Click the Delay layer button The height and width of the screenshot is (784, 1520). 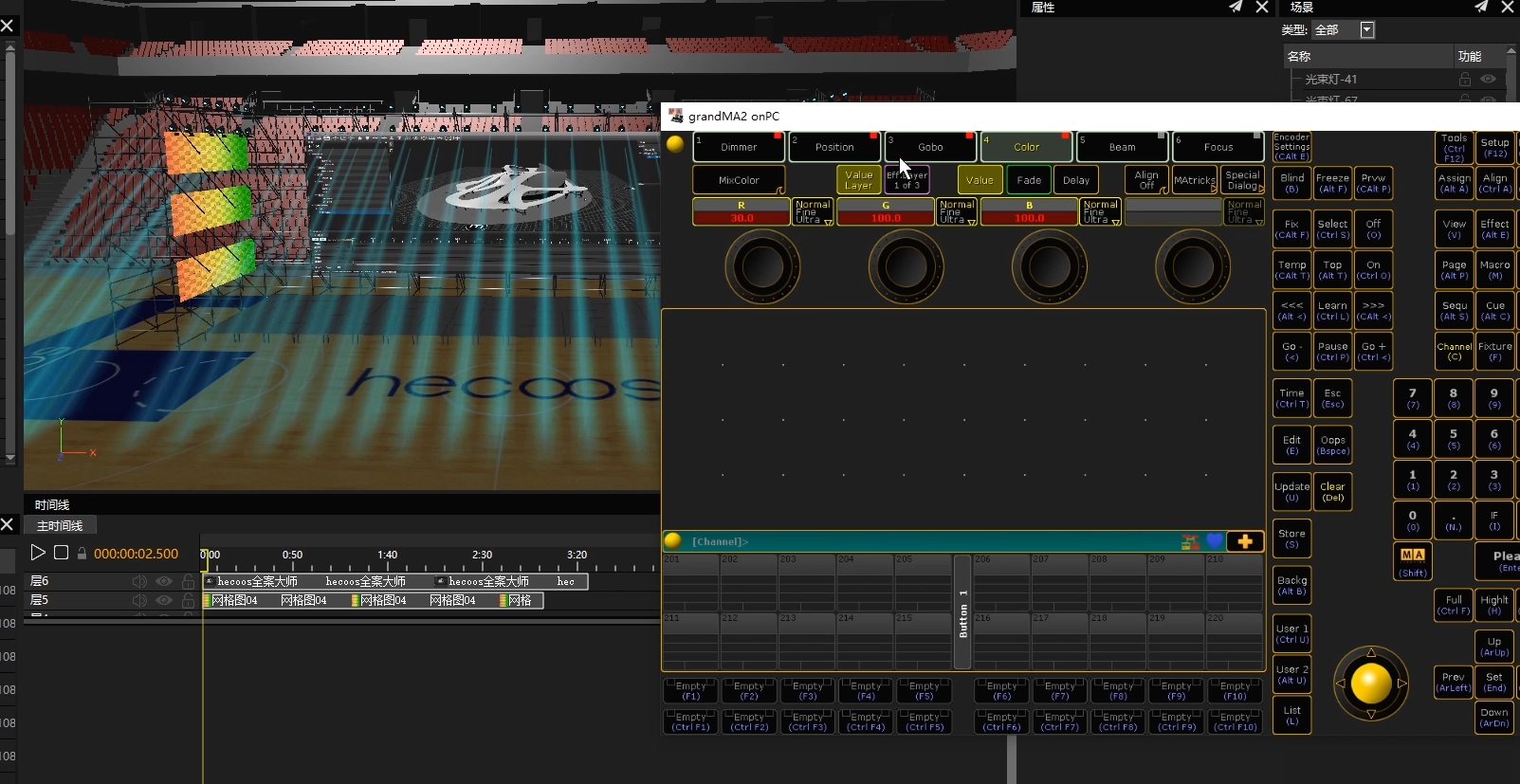1076,180
